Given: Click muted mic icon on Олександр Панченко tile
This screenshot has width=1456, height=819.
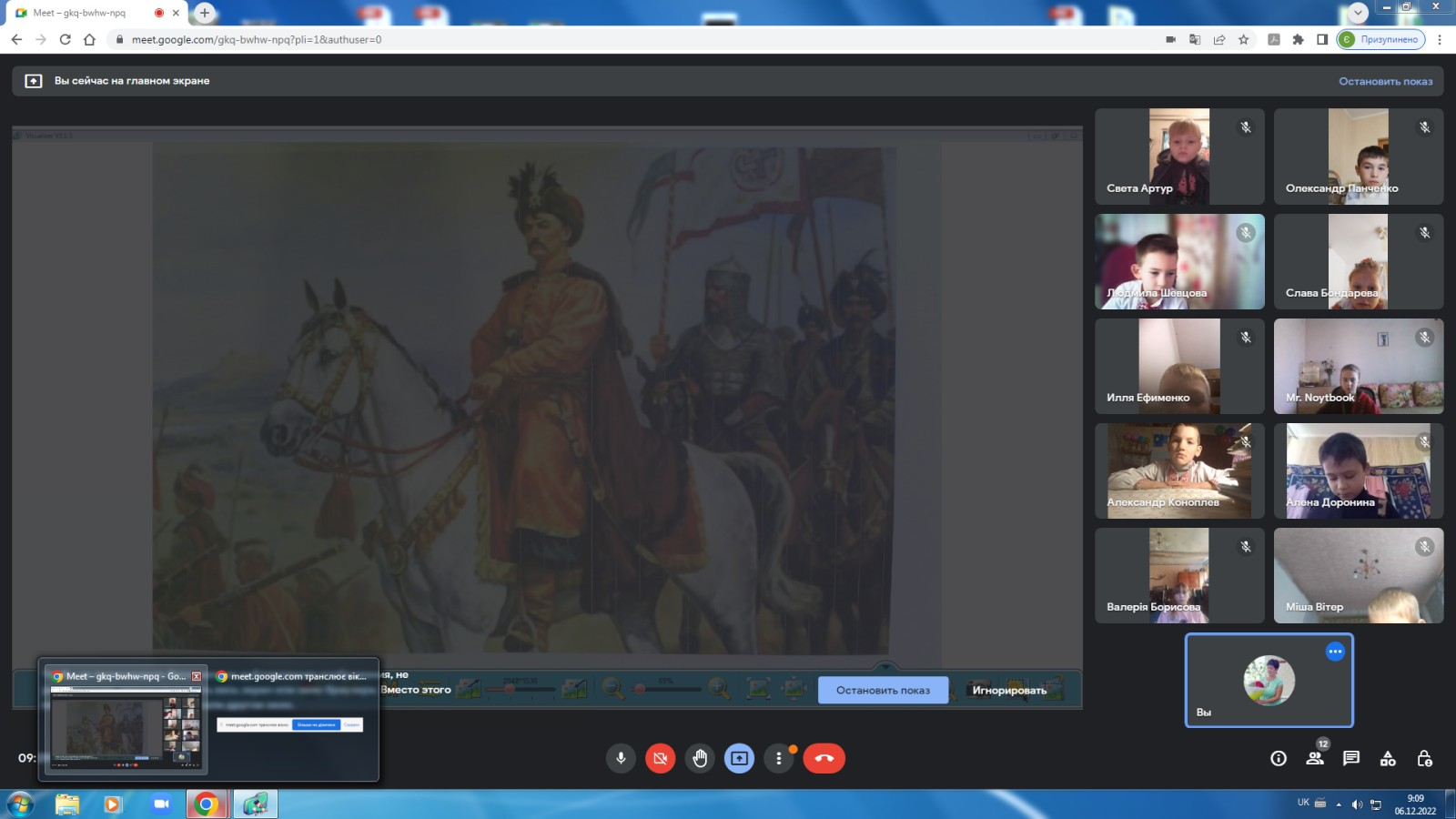Looking at the screenshot, I should (1425, 127).
